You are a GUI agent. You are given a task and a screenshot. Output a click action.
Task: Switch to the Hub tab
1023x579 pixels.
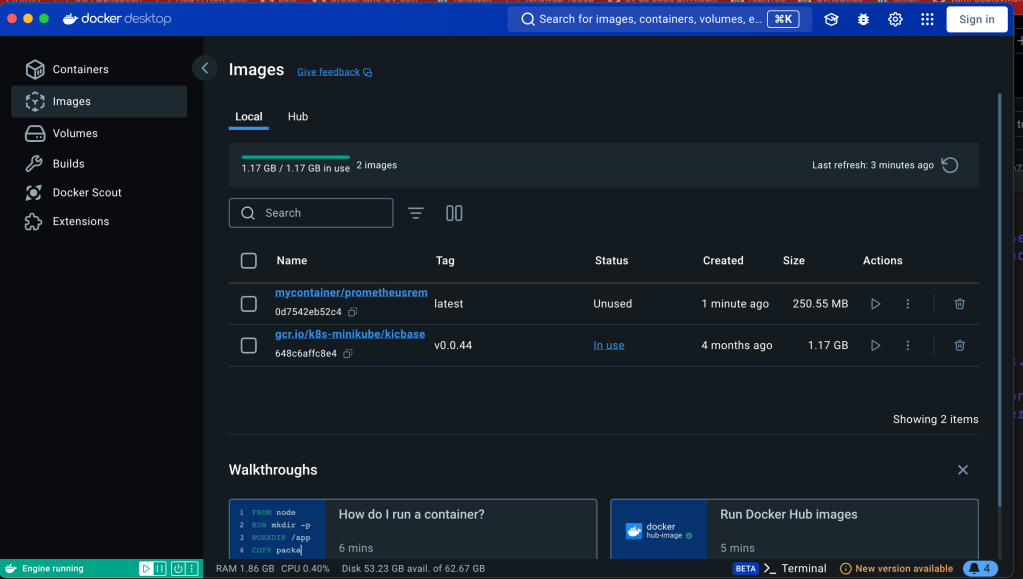(x=298, y=117)
